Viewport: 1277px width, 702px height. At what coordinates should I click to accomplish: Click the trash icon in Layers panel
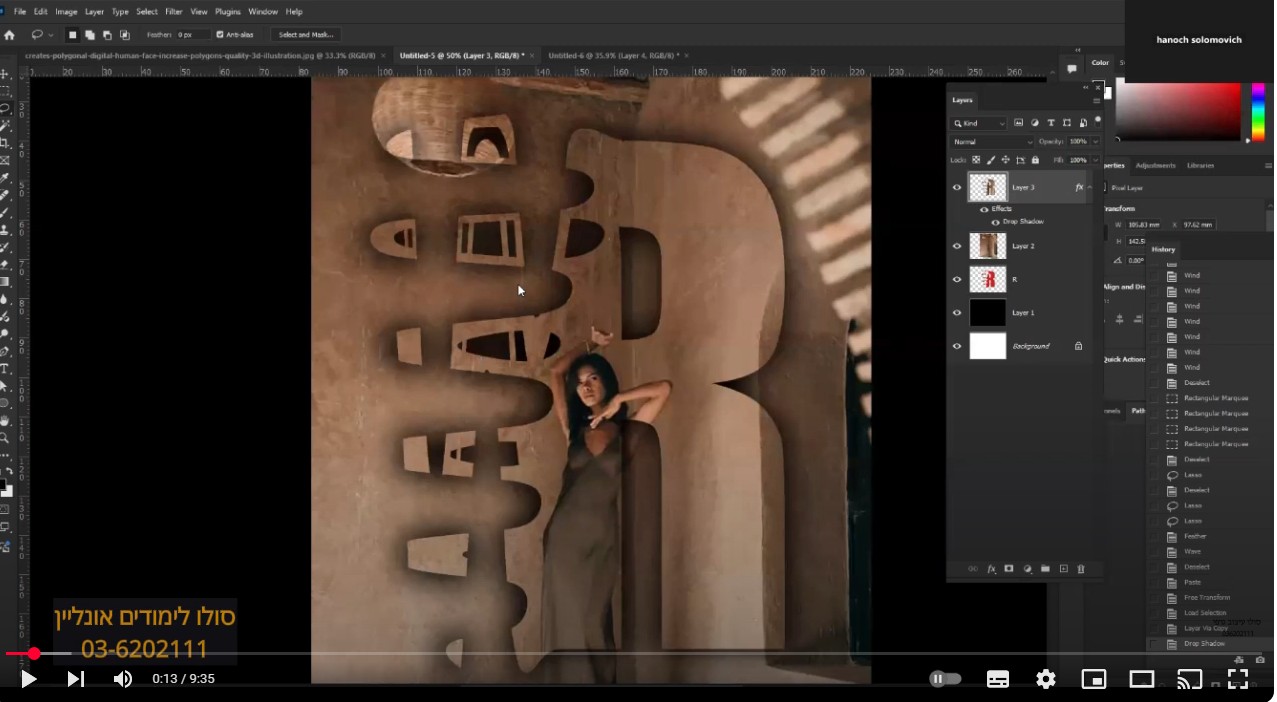point(1081,569)
